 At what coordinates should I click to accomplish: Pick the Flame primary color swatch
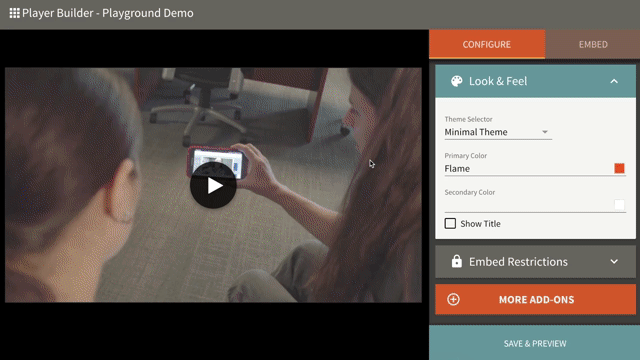(x=619, y=168)
